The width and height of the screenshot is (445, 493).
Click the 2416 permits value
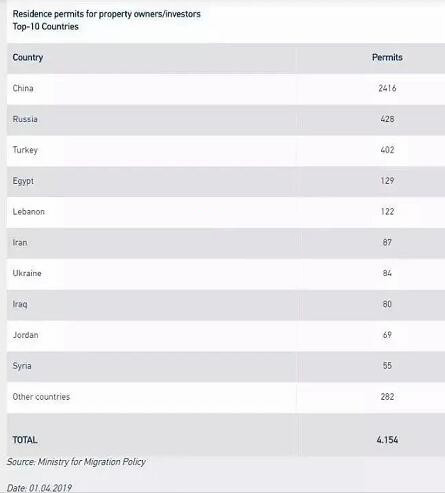point(387,88)
